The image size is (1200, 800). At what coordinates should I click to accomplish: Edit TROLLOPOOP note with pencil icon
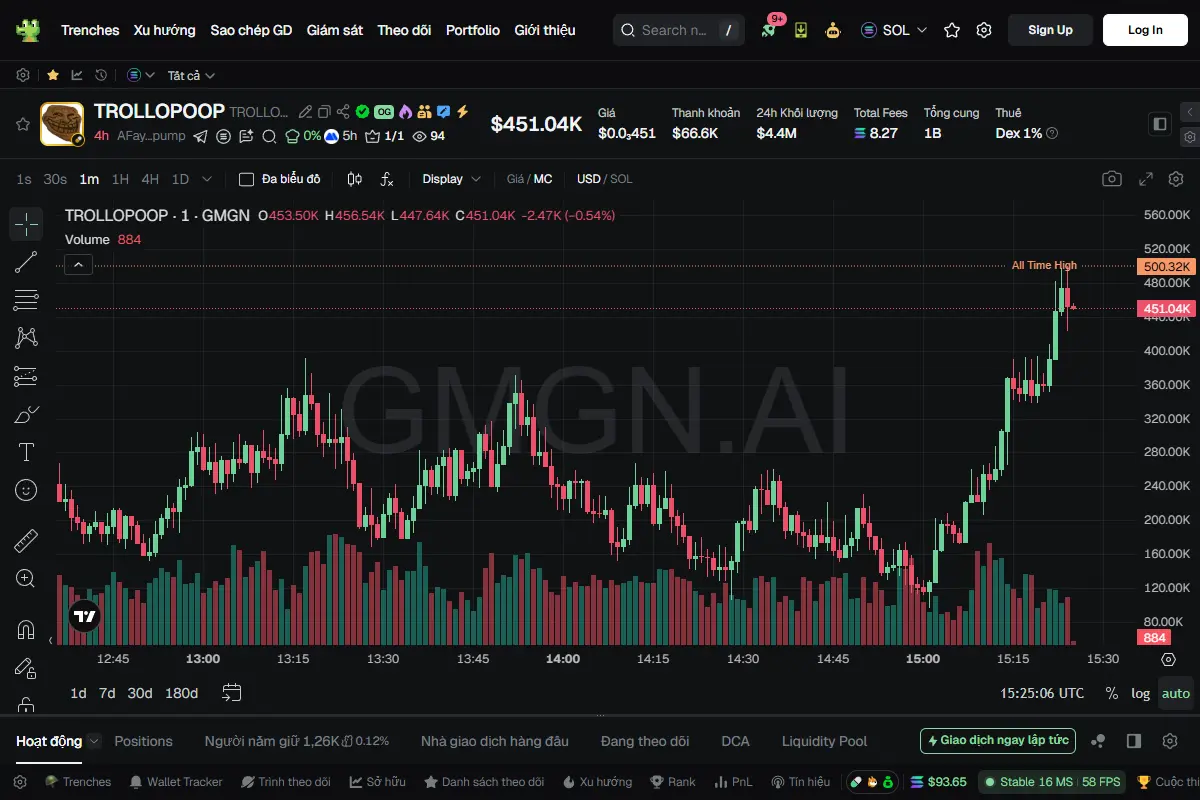pos(306,112)
